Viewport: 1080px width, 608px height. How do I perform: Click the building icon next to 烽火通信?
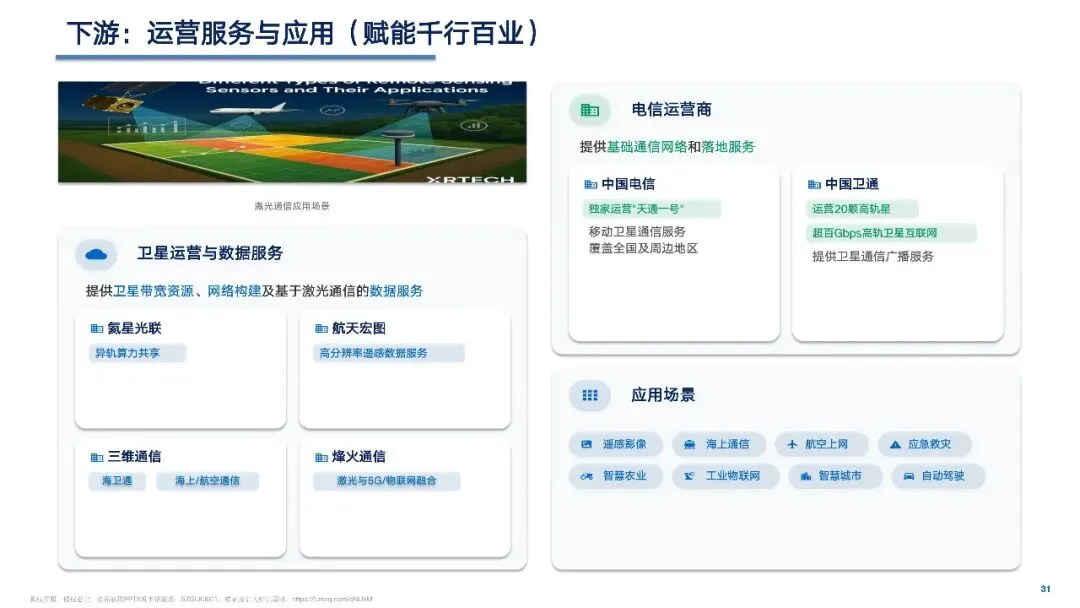click(321, 457)
